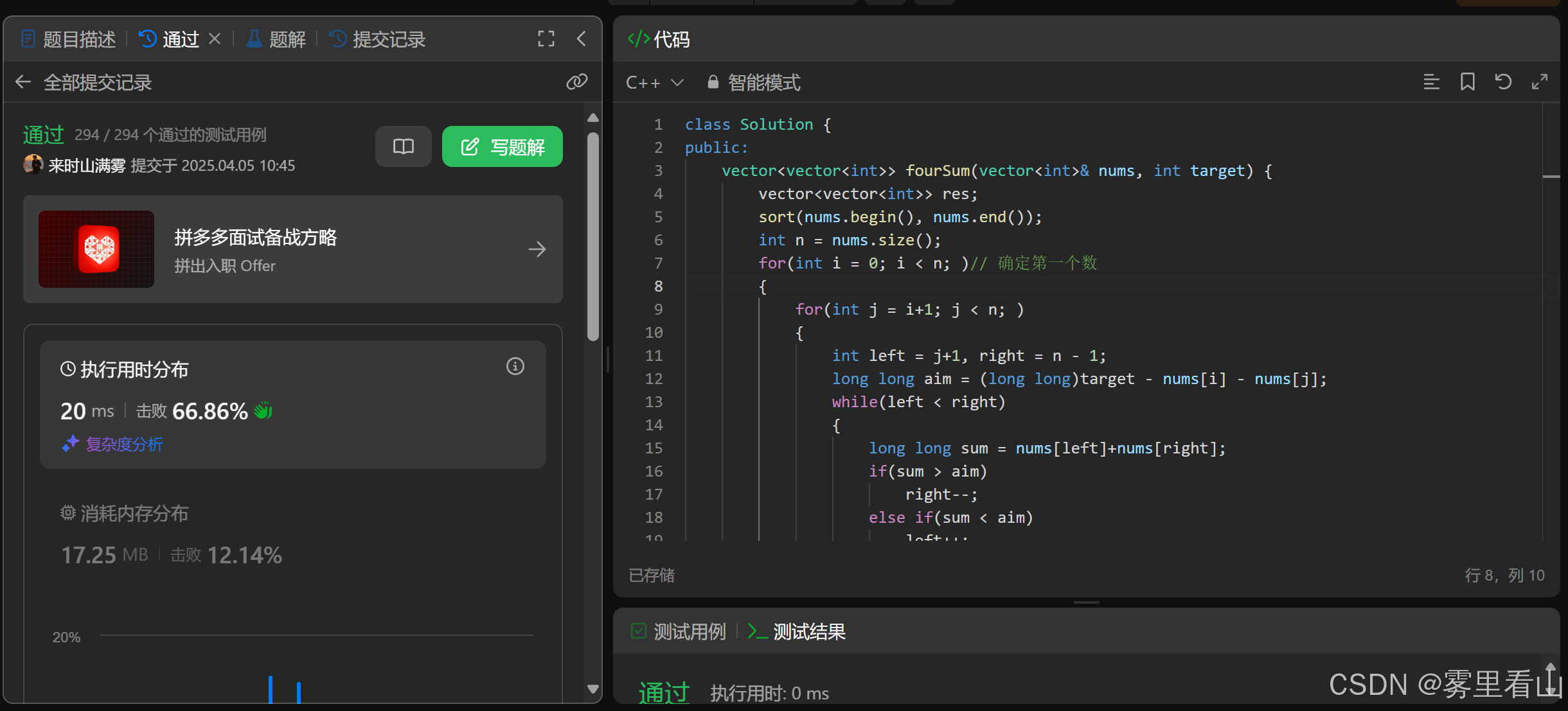The width and height of the screenshot is (1568, 711).
Task: Close the 通过 tab
Action: [x=215, y=39]
